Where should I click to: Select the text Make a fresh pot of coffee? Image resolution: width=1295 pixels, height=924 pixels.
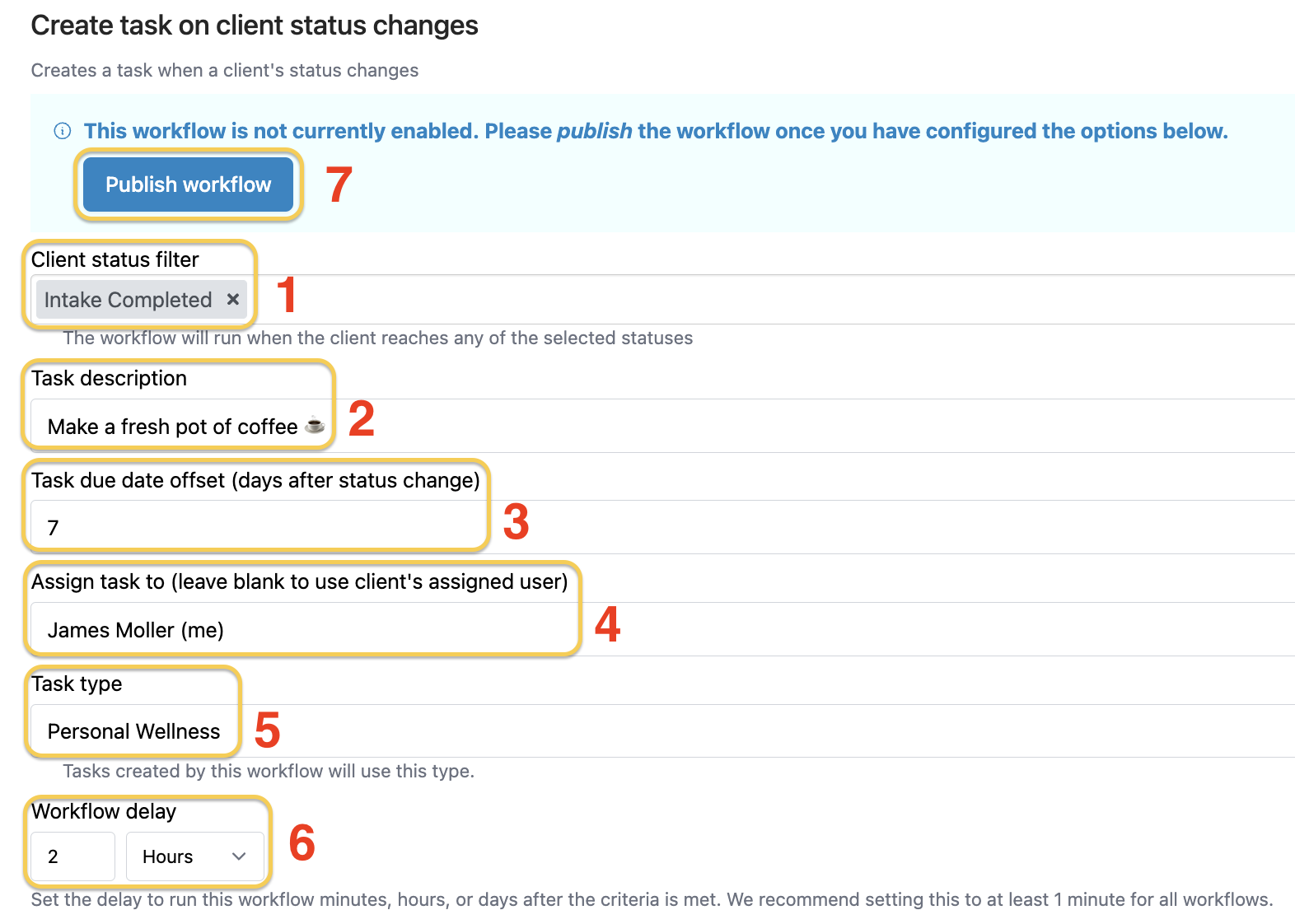pyautogui.click(x=171, y=426)
